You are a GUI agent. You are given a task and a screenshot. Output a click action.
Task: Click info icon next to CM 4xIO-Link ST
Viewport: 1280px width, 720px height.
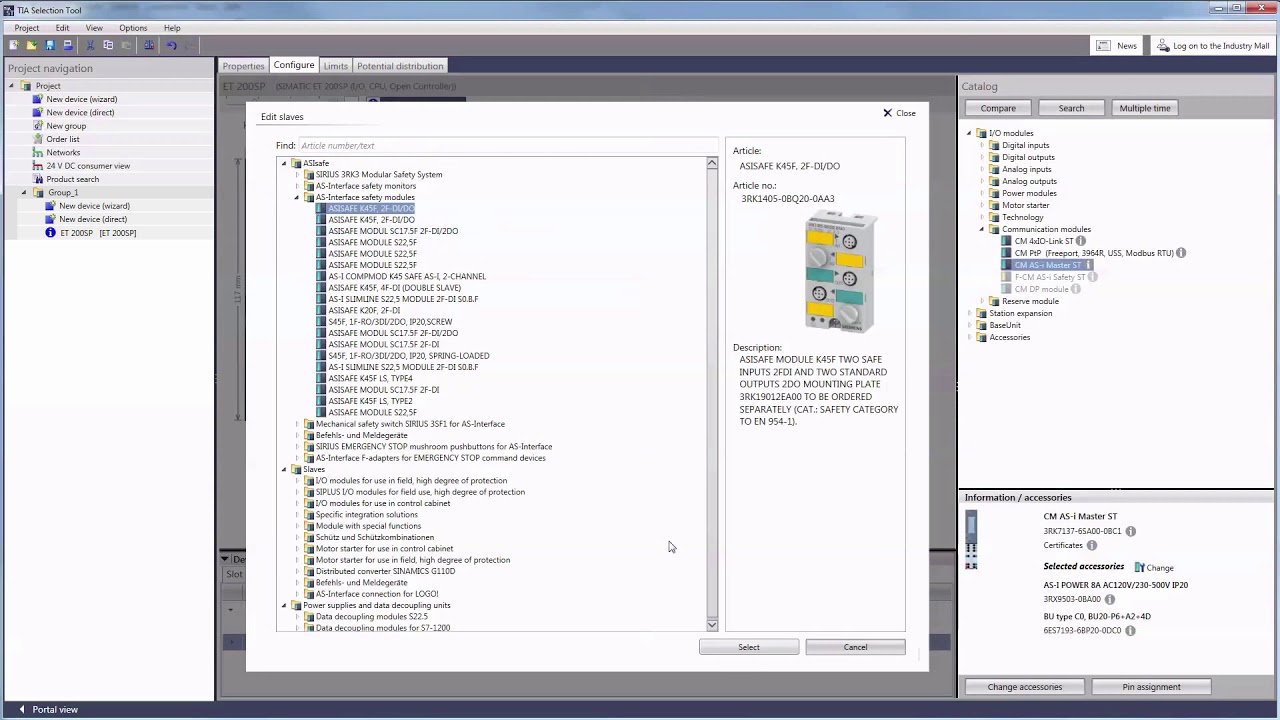(1081, 241)
